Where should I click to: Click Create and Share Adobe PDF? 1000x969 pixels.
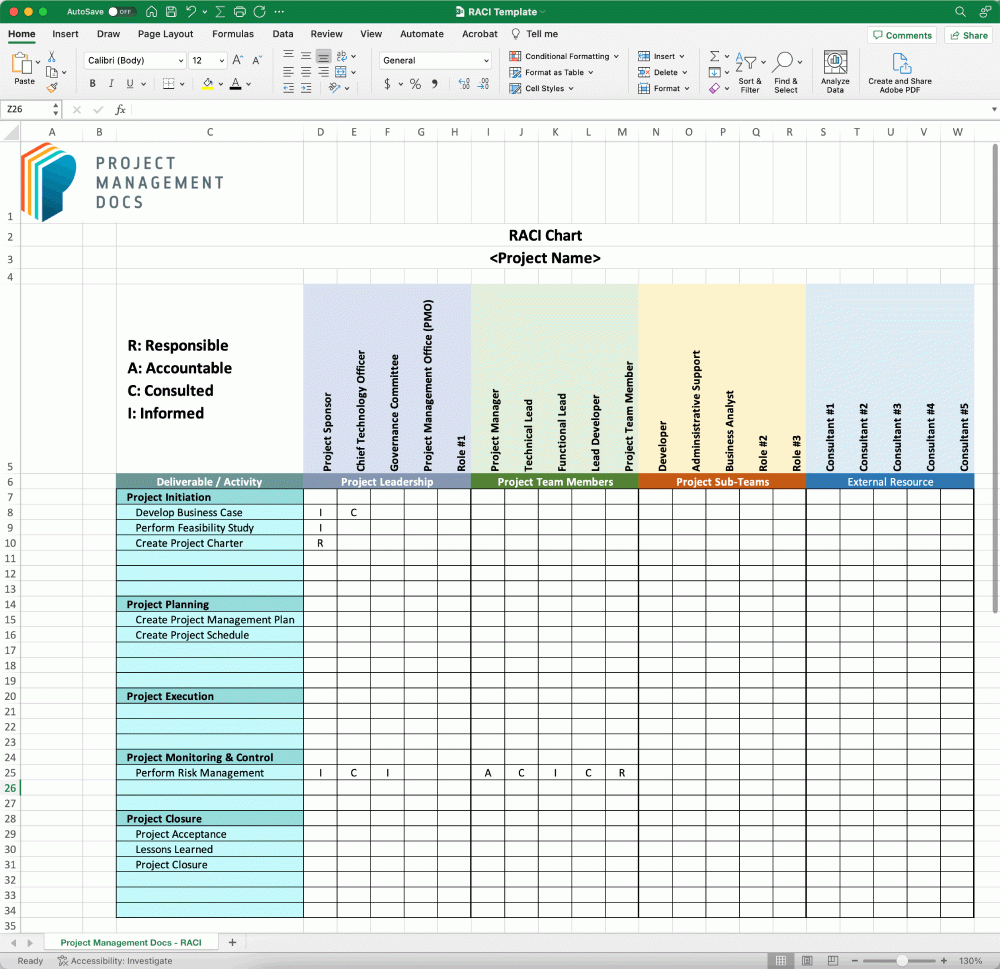pos(899,70)
